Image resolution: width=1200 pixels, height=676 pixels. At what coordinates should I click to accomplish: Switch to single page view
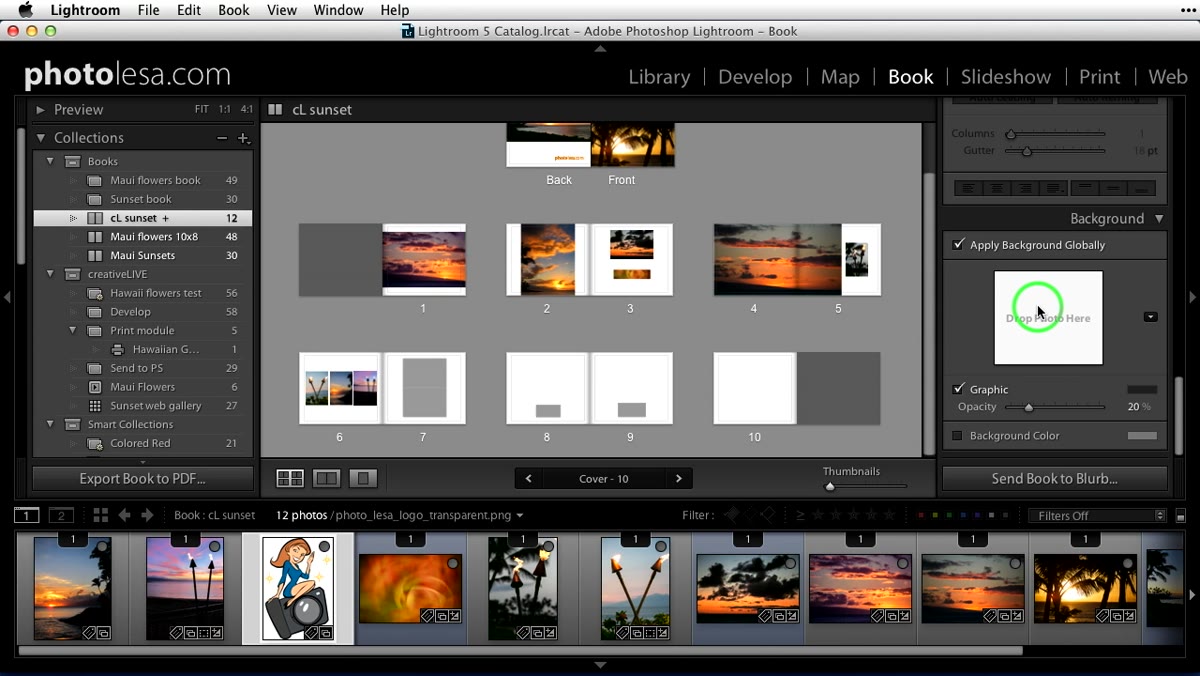(362, 479)
